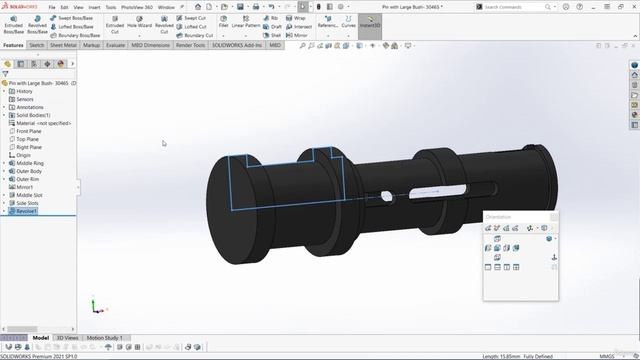Viewport: 640px width, 360px height.
Task: Open the Curves dropdown arrow
Action: (348, 36)
